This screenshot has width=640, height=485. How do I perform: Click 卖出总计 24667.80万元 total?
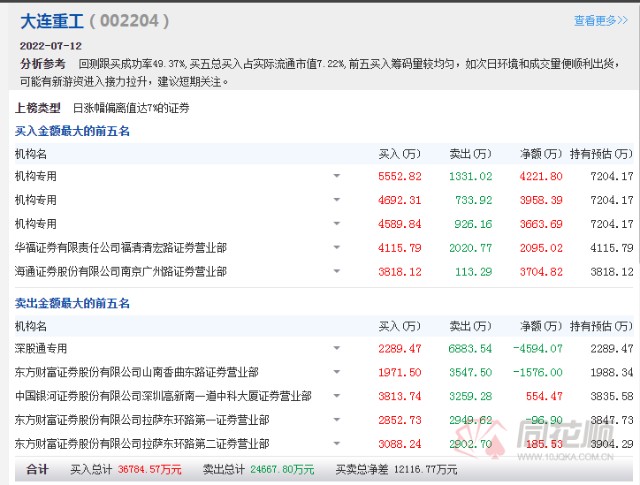pyautogui.click(x=258, y=469)
